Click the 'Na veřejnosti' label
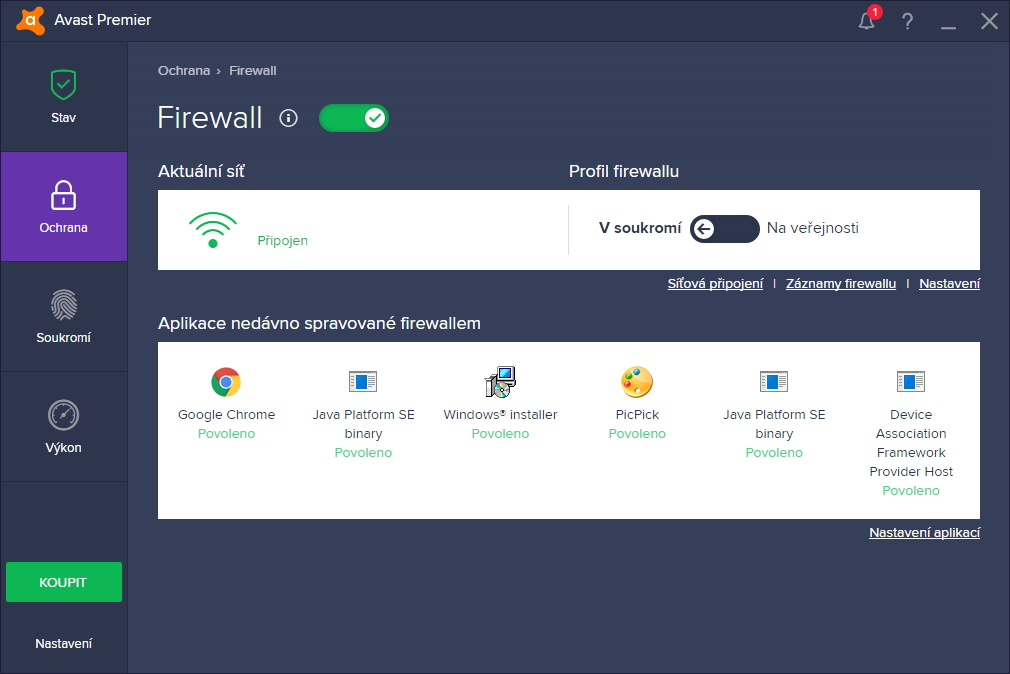The width and height of the screenshot is (1010, 674). tap(812, 228)
